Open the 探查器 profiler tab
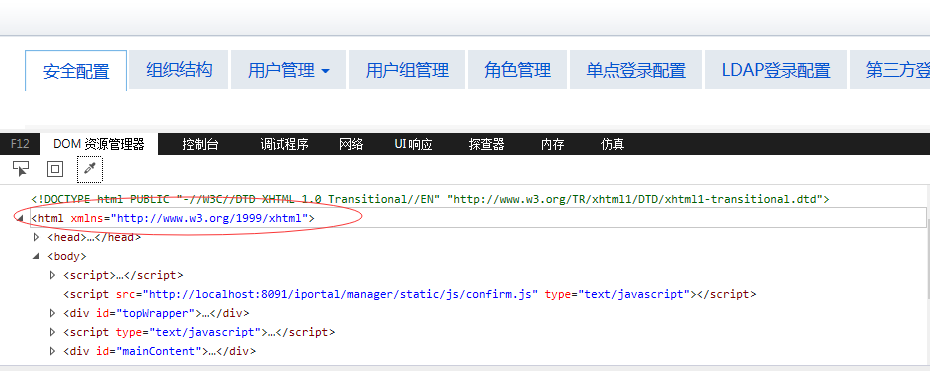This screenshot has height=371, width=930. 486,144
